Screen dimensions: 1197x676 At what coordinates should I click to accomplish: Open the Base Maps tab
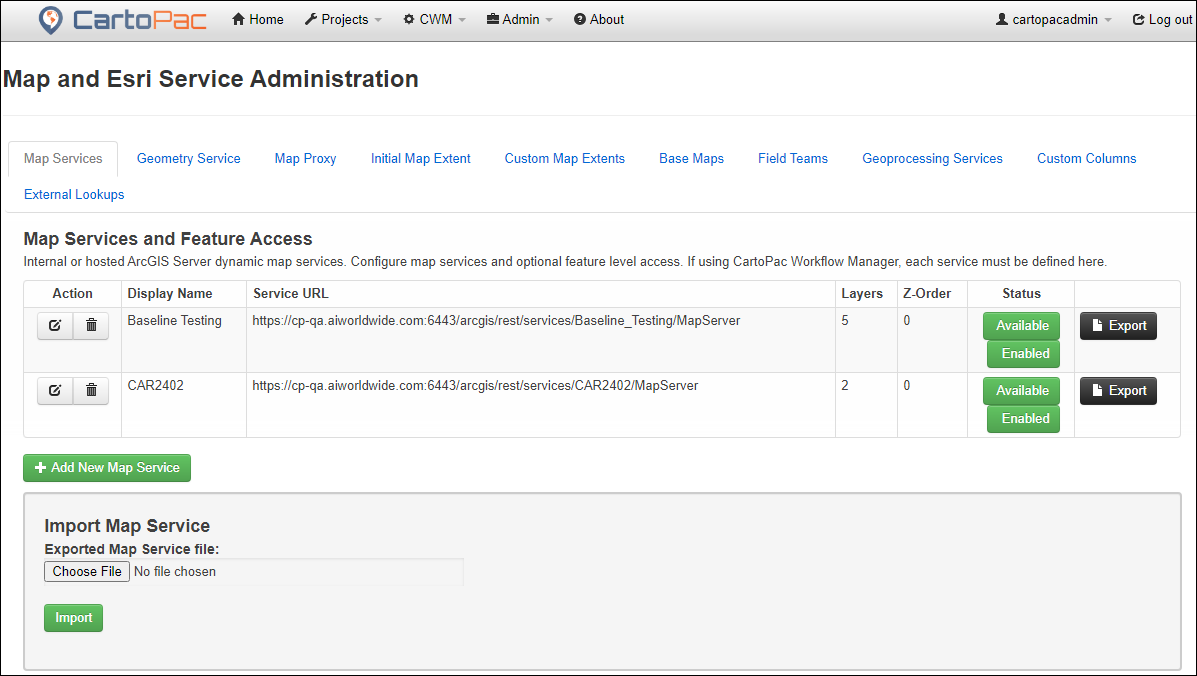coord(691,159)
